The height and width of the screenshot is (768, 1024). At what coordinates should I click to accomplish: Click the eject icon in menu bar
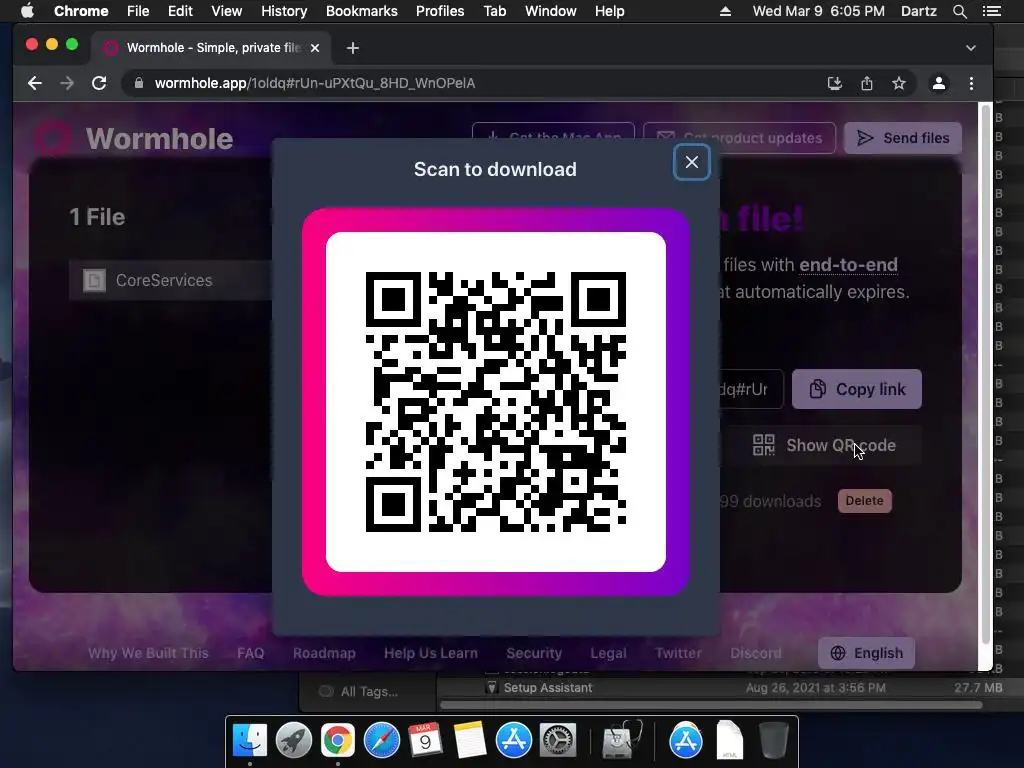[x=725, y=11]
